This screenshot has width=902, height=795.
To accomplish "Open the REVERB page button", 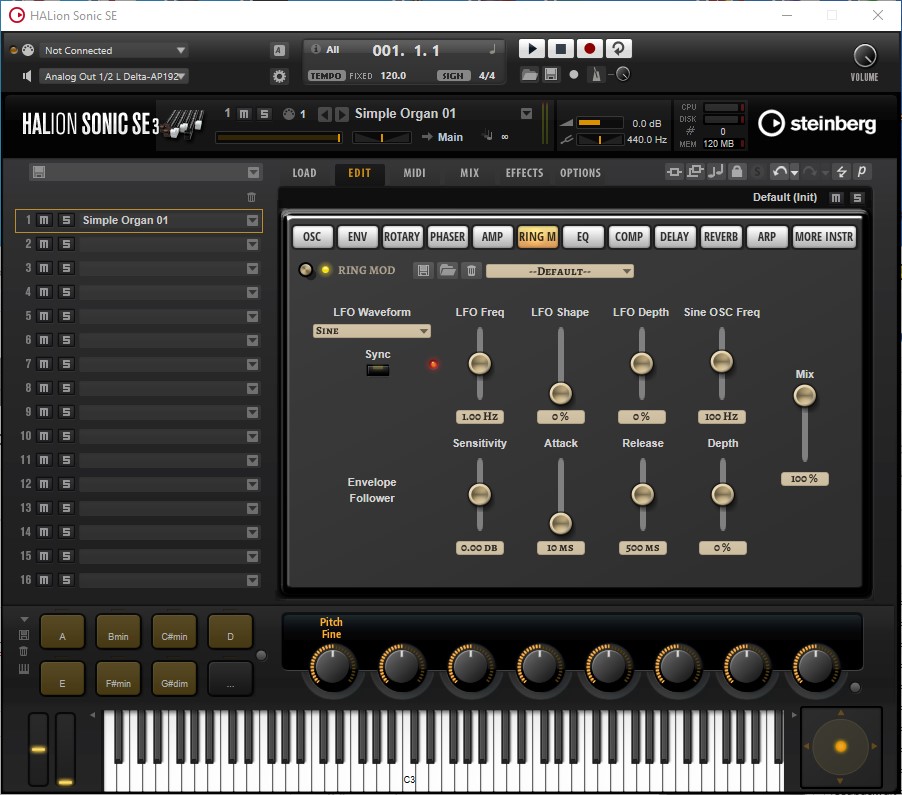I will tap(721, 237).
